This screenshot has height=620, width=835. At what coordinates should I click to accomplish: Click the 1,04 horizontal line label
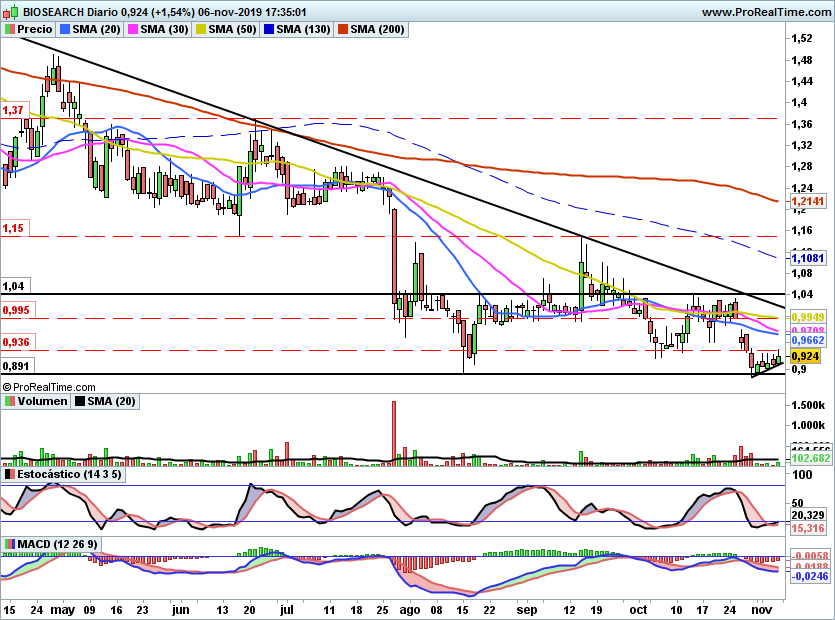coord(15,286)
